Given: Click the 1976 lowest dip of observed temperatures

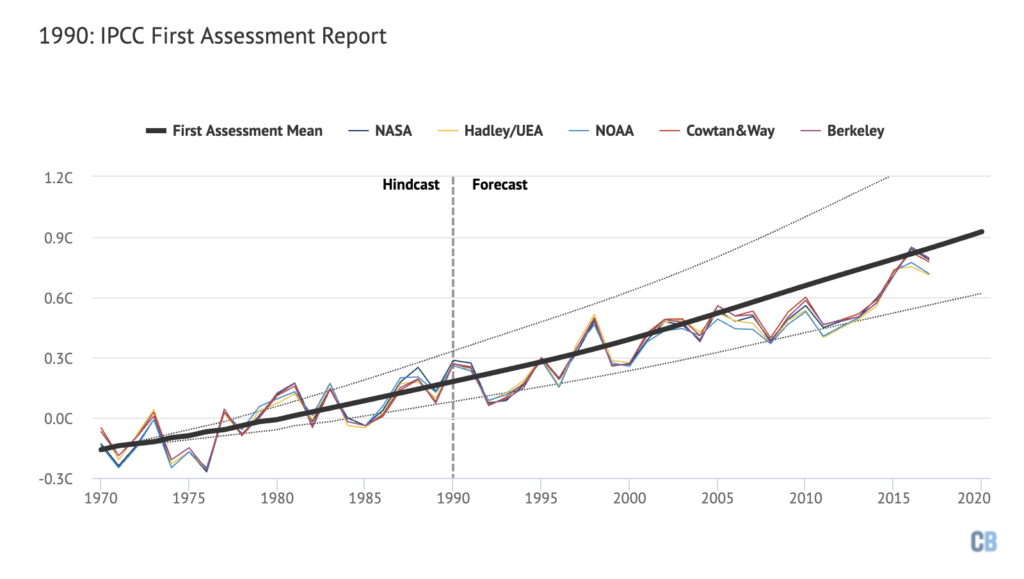Looking at the screenshot, I should pos(206,470).
